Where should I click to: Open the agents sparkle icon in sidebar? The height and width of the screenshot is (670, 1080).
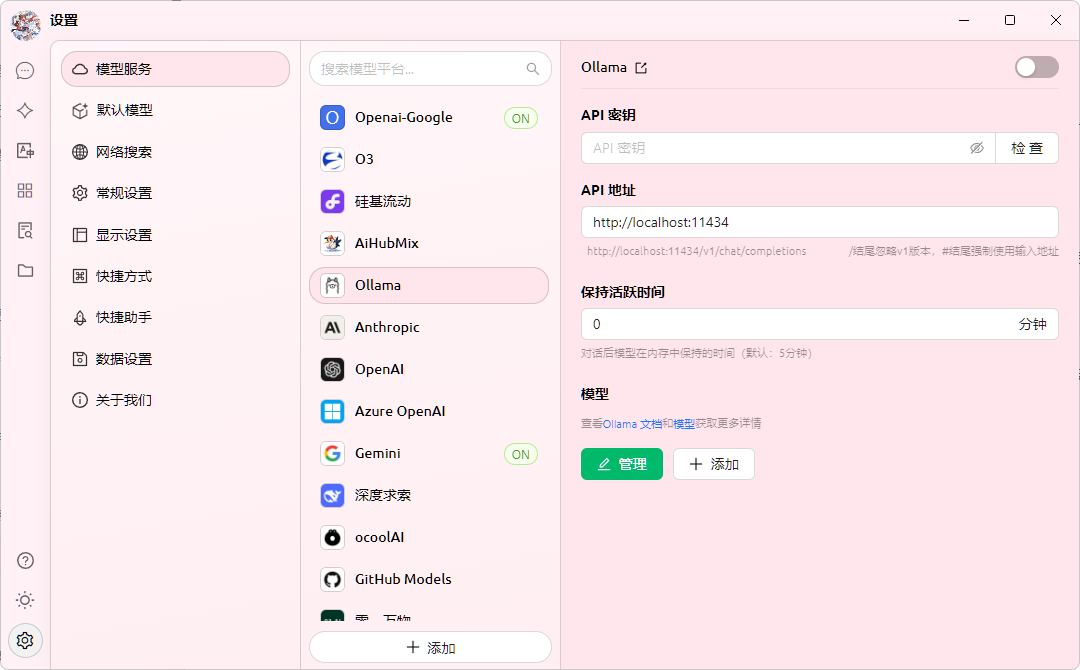pyautogui.click(x=25, y=111)
